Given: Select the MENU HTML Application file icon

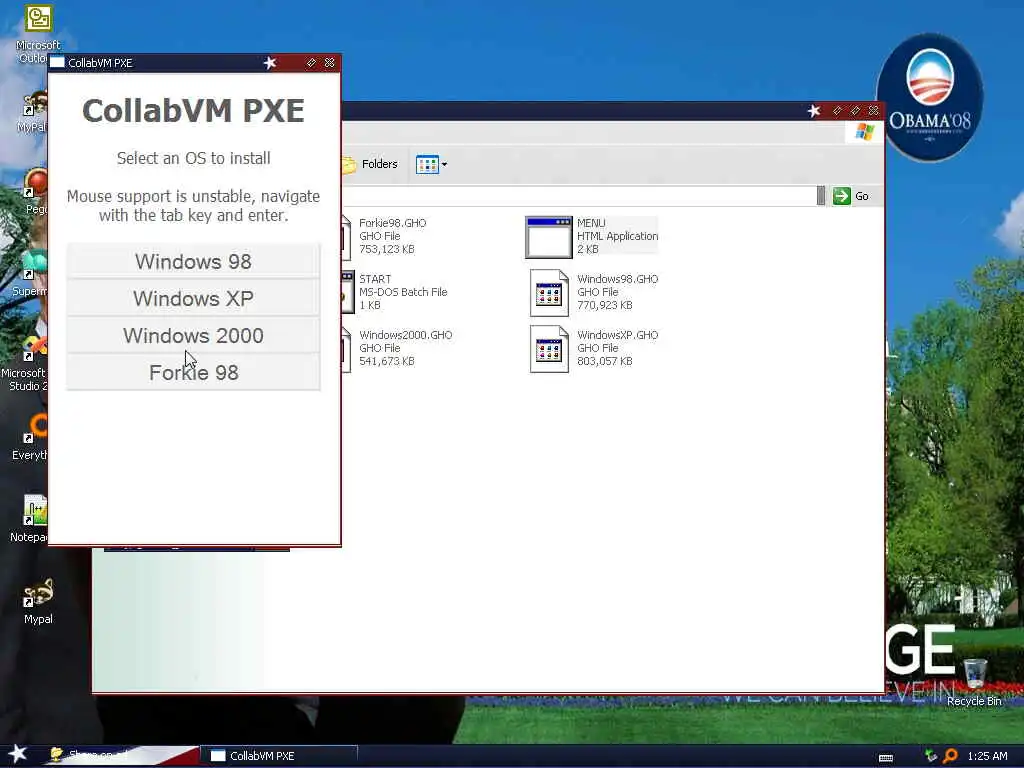Looking at the screenshot, I should (x=549, y=237).
